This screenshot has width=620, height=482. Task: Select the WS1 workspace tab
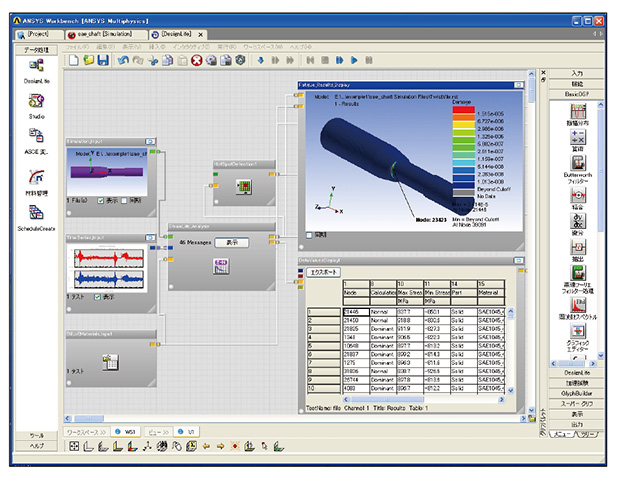tap(126, 432)
